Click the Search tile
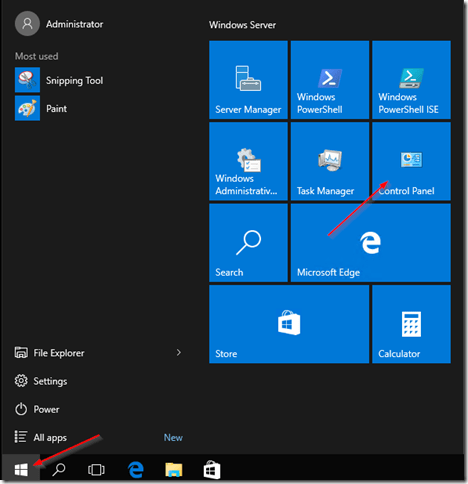Screen dimensions: 468x484 pyautogui.click(x=248, y=243)
